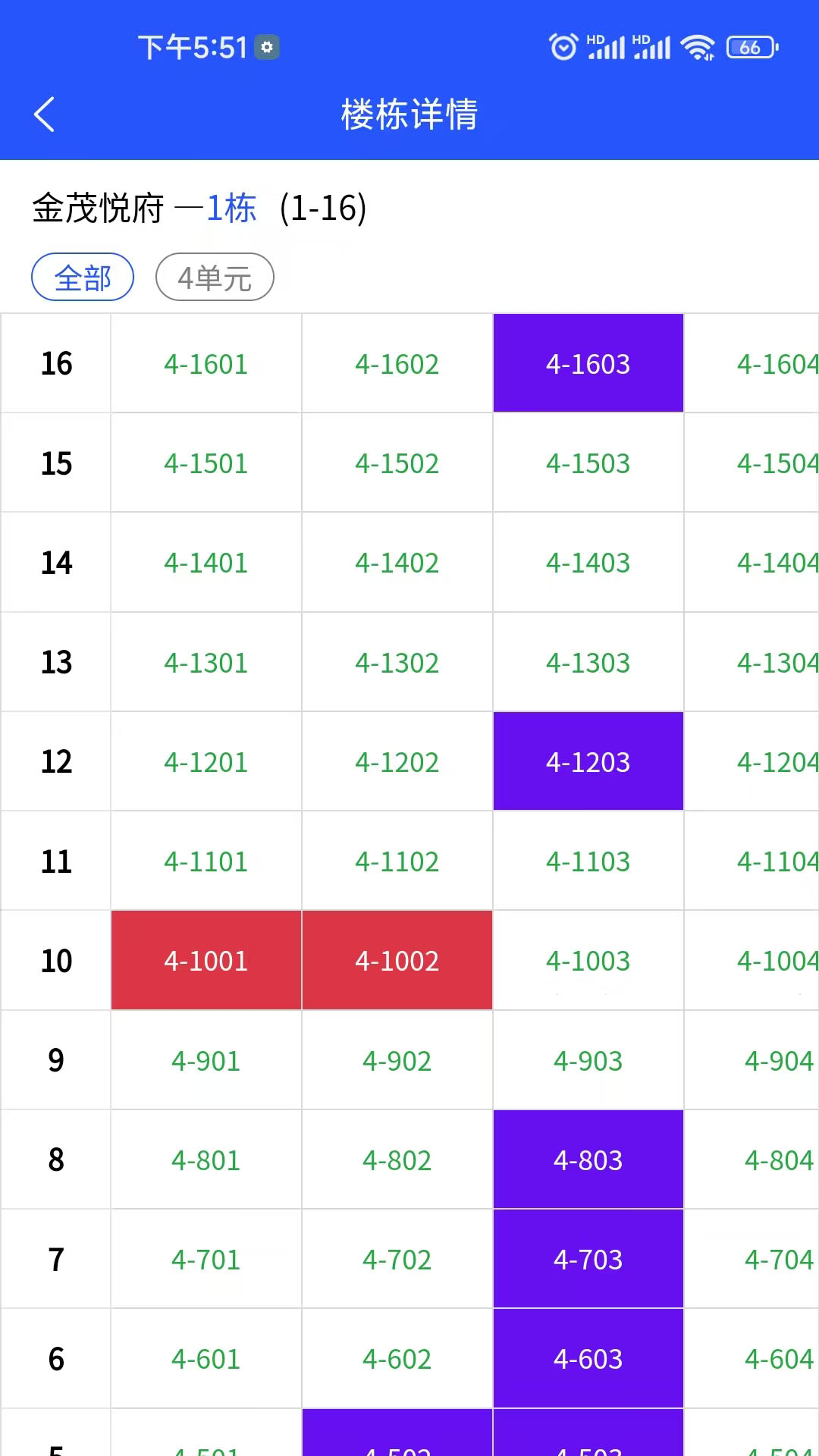
Task: Tap the settings gear status icon
Action: pos(267,47)
